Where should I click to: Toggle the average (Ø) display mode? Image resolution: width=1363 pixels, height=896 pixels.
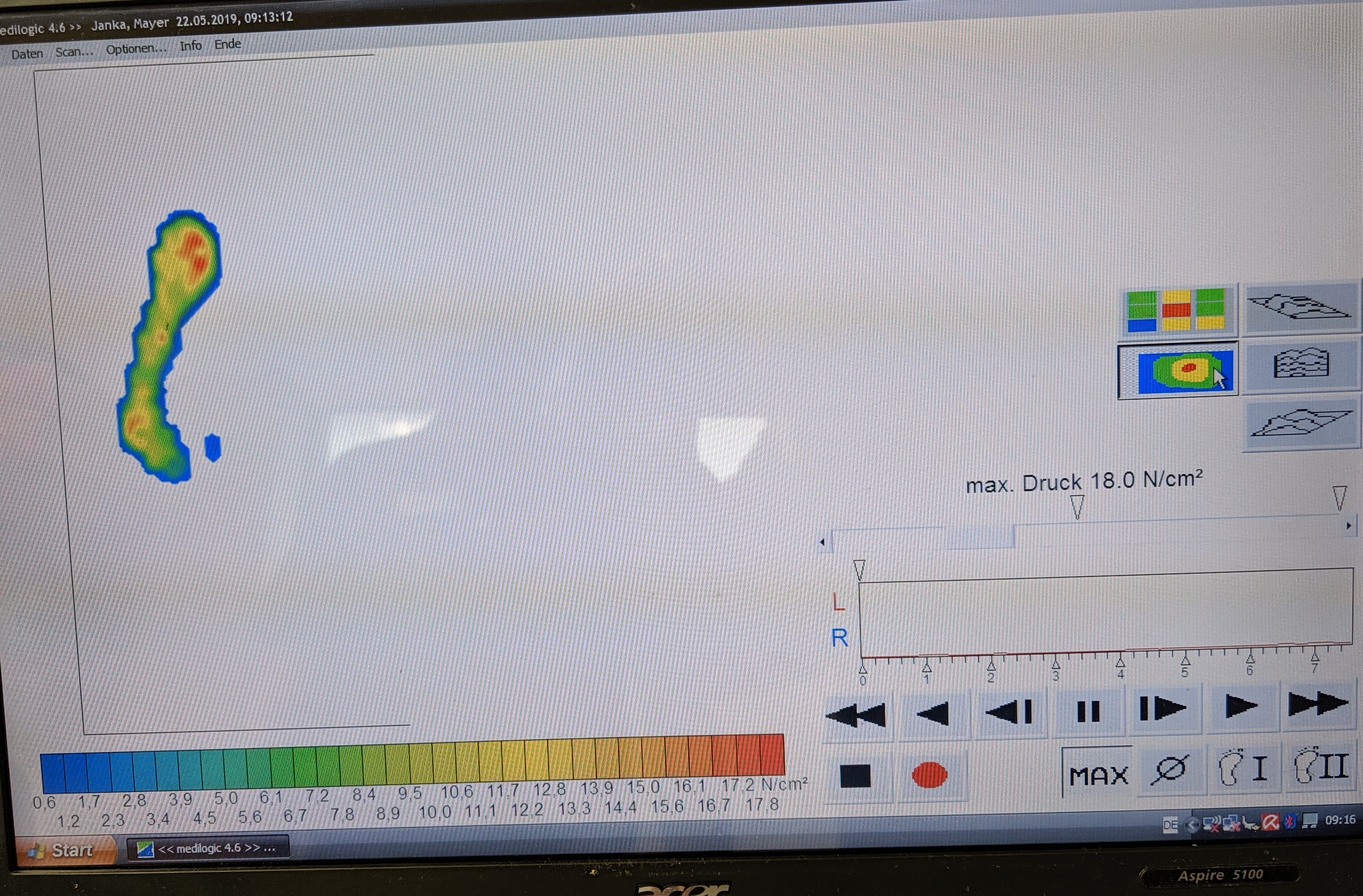(x=1169, y=770)
